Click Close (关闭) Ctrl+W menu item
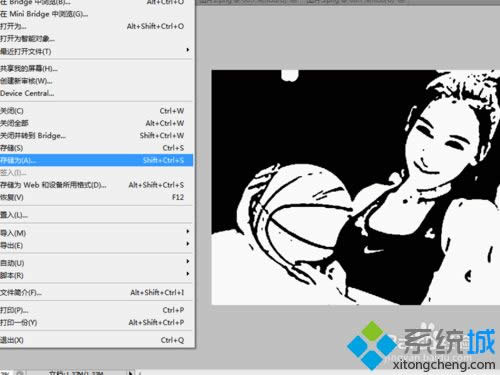 (x=96, y=111)
